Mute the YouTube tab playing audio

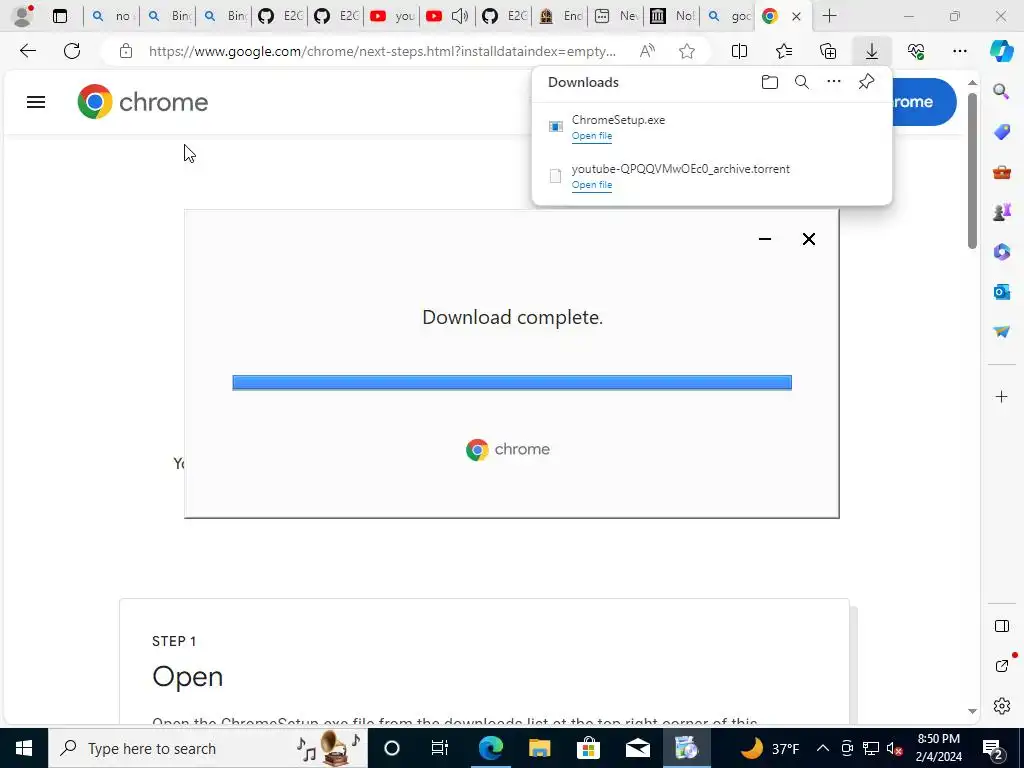(x=460, y=16)
